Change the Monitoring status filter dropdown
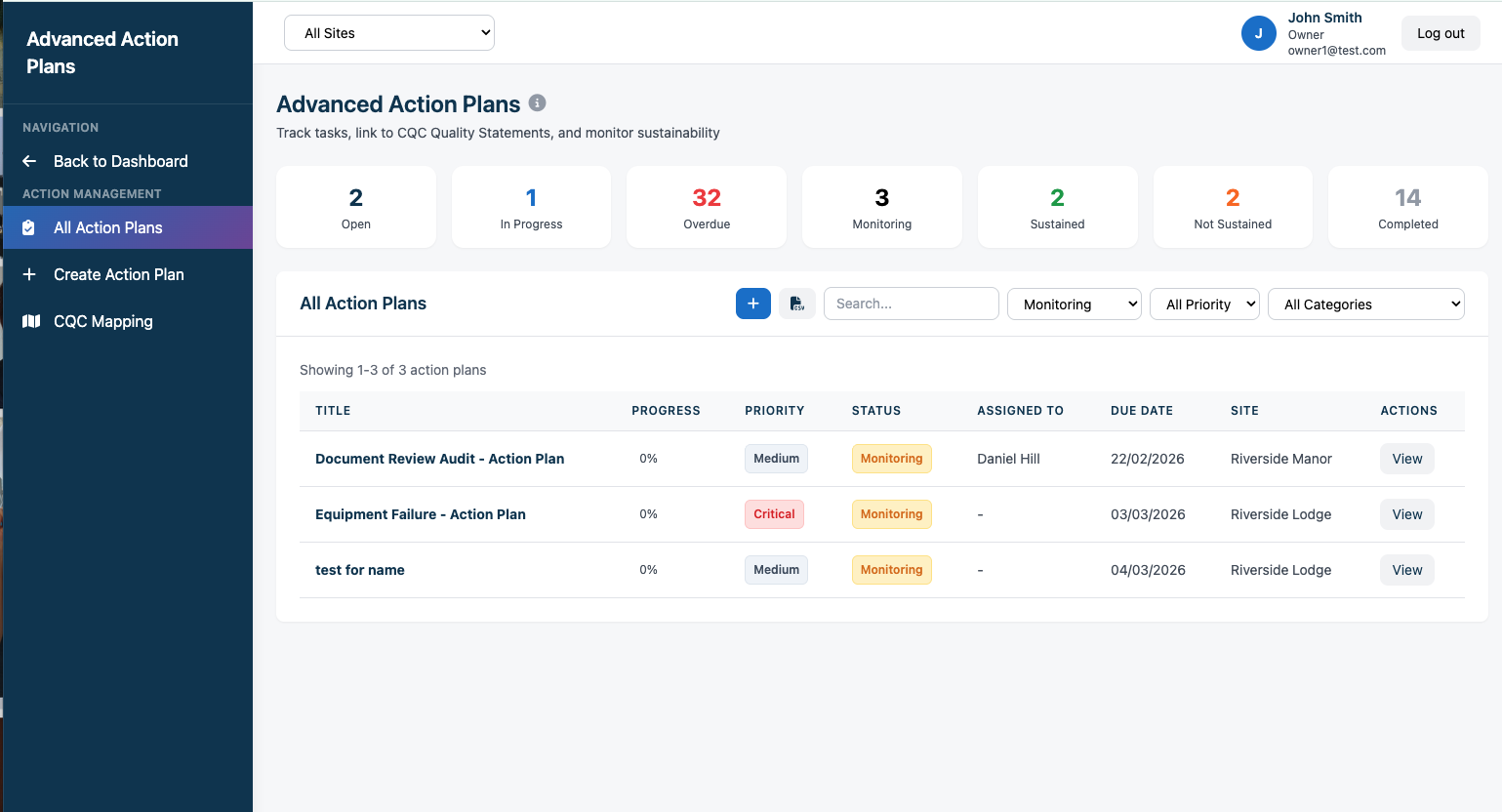Screen dimensions: 1502x812 click(1074, 304)
